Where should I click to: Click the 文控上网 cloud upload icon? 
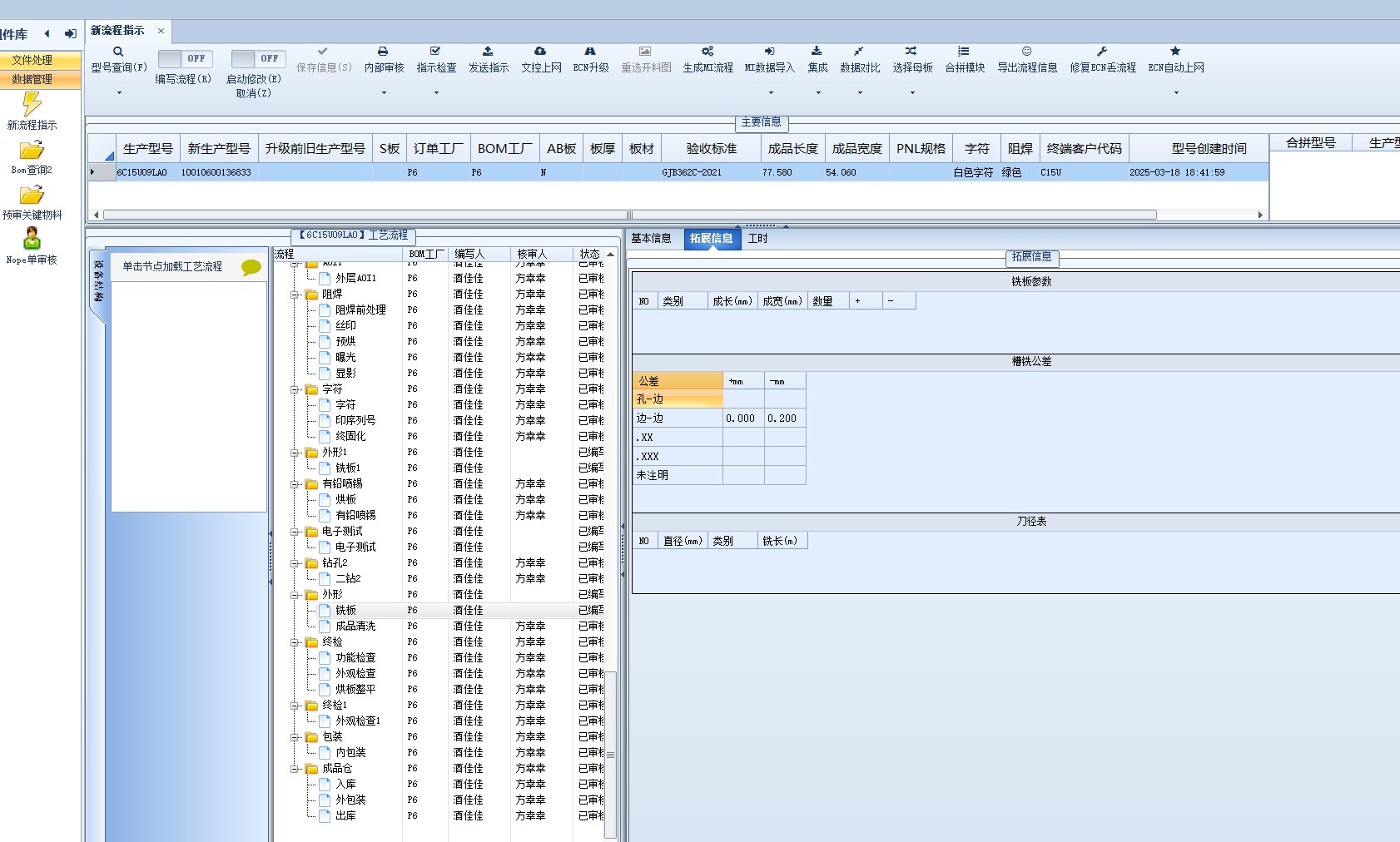tap(540, 52)
